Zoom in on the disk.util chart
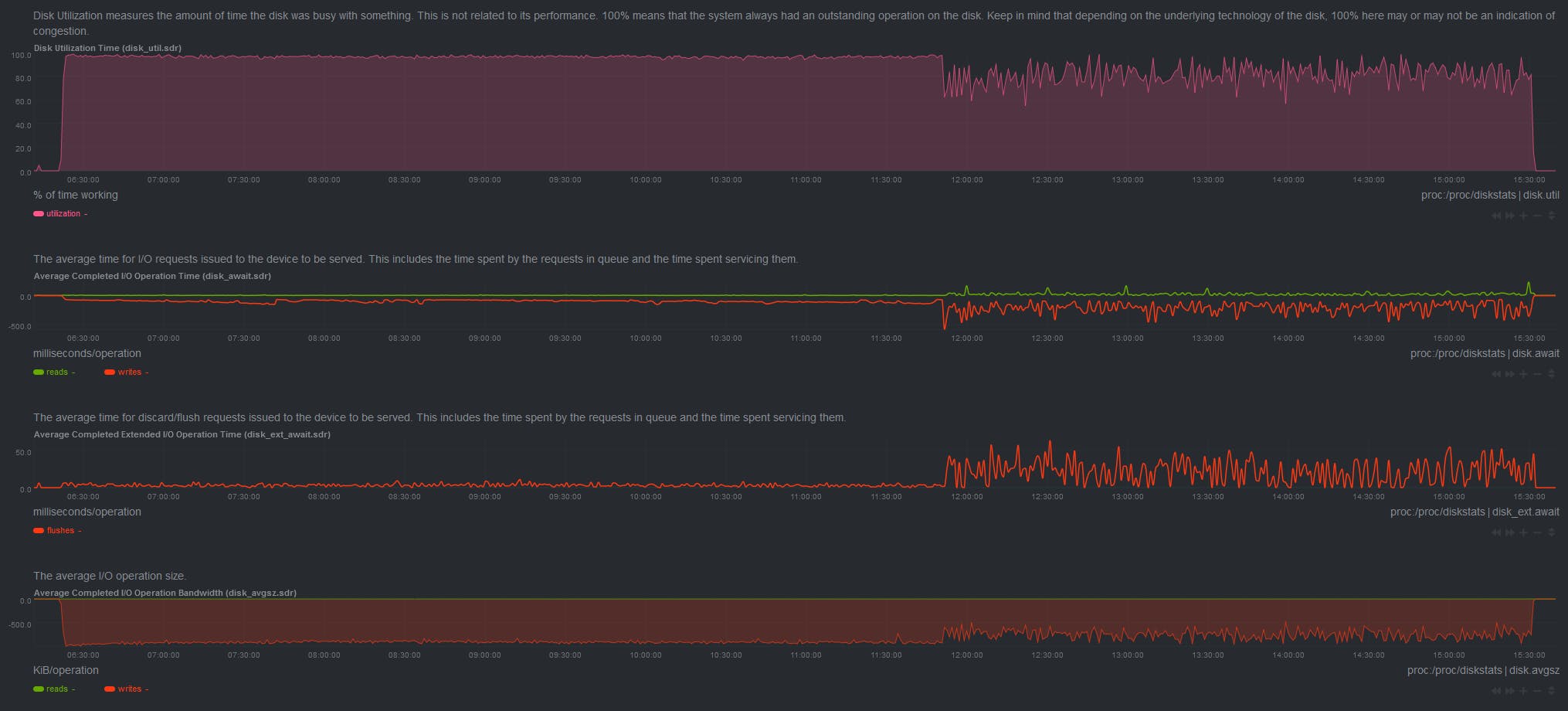 (x=1523, y=216)
